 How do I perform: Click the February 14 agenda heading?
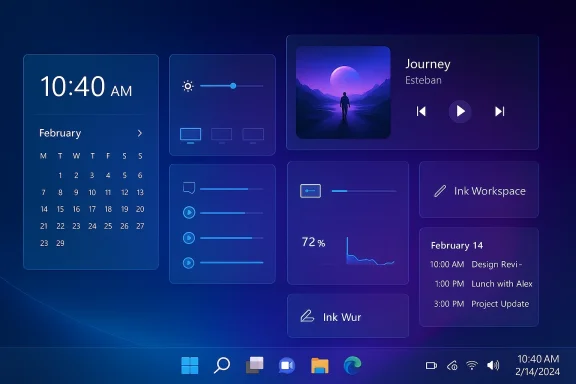coord(457,245)
